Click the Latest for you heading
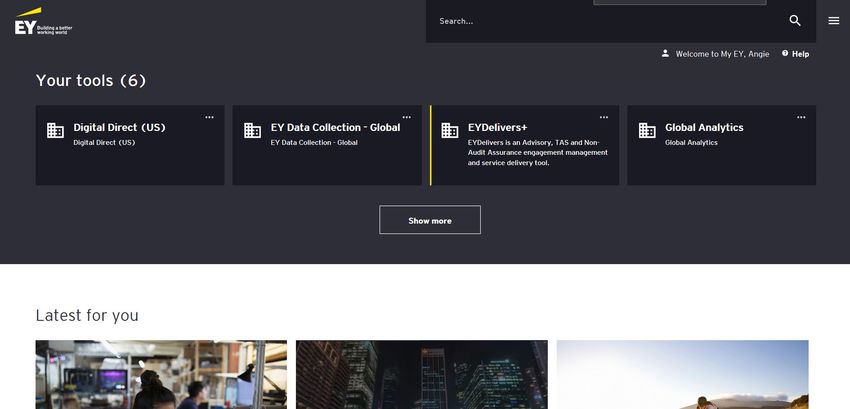The height and width of the screenshot is (409, 850). [87, 315]
